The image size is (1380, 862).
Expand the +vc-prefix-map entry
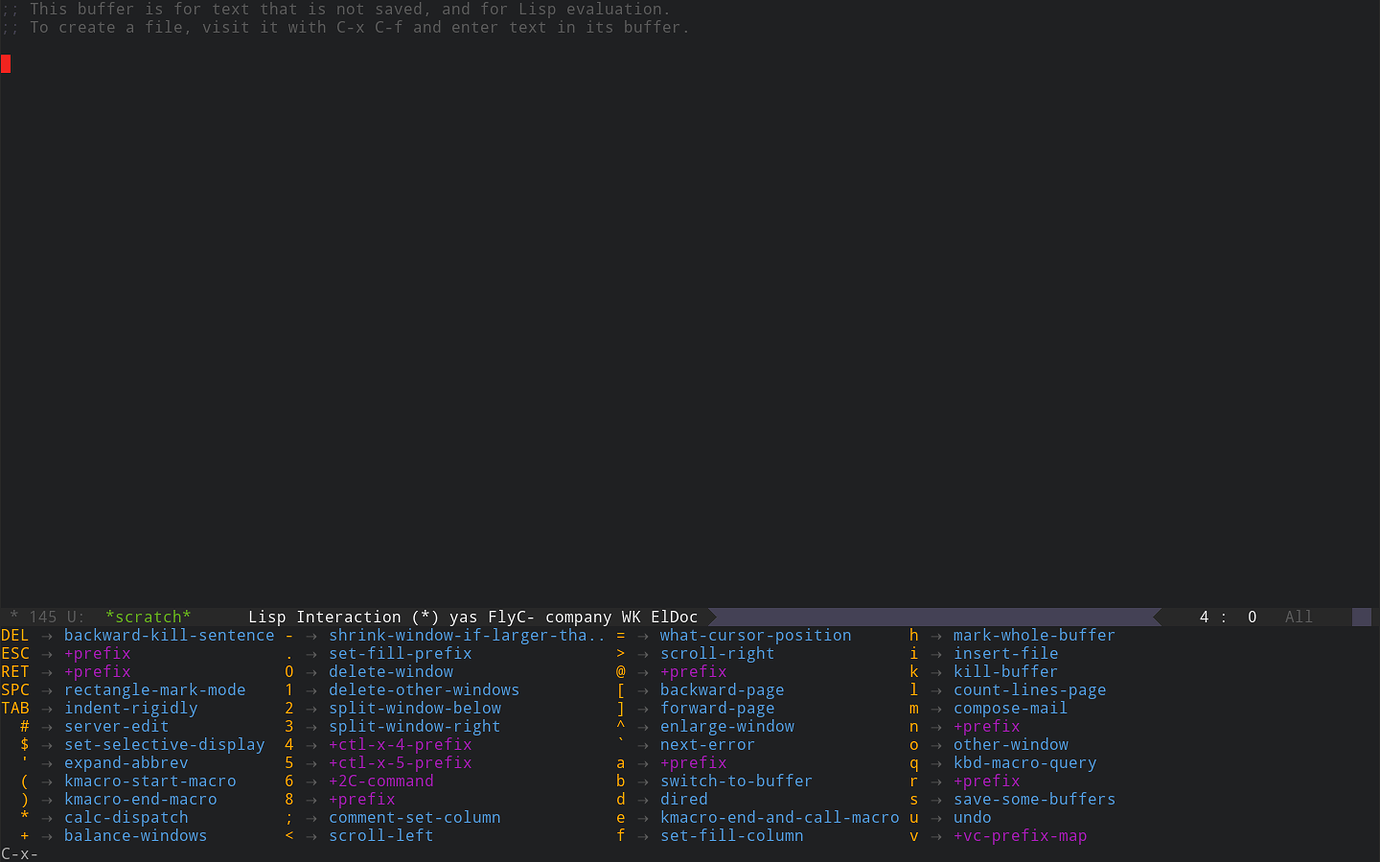click(x=1019, y=836)
